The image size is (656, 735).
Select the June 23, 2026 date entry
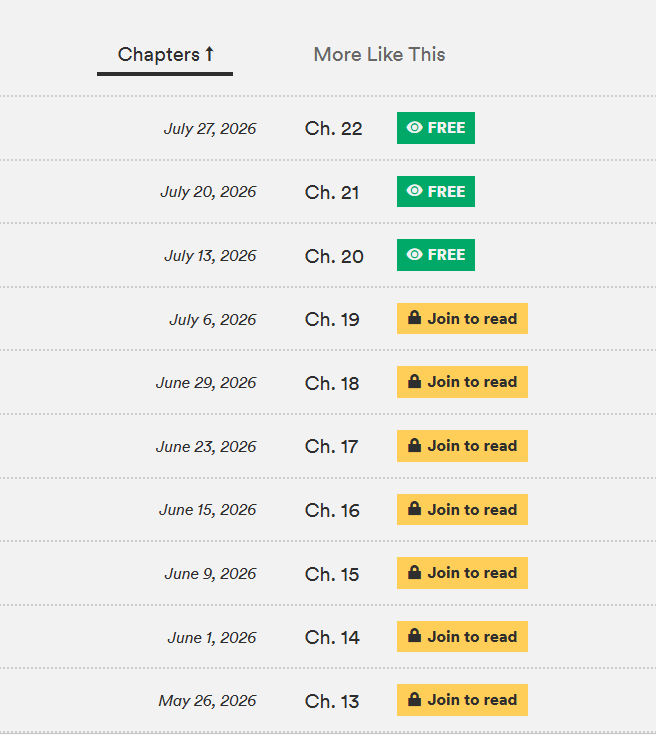(x=206, y=447)
